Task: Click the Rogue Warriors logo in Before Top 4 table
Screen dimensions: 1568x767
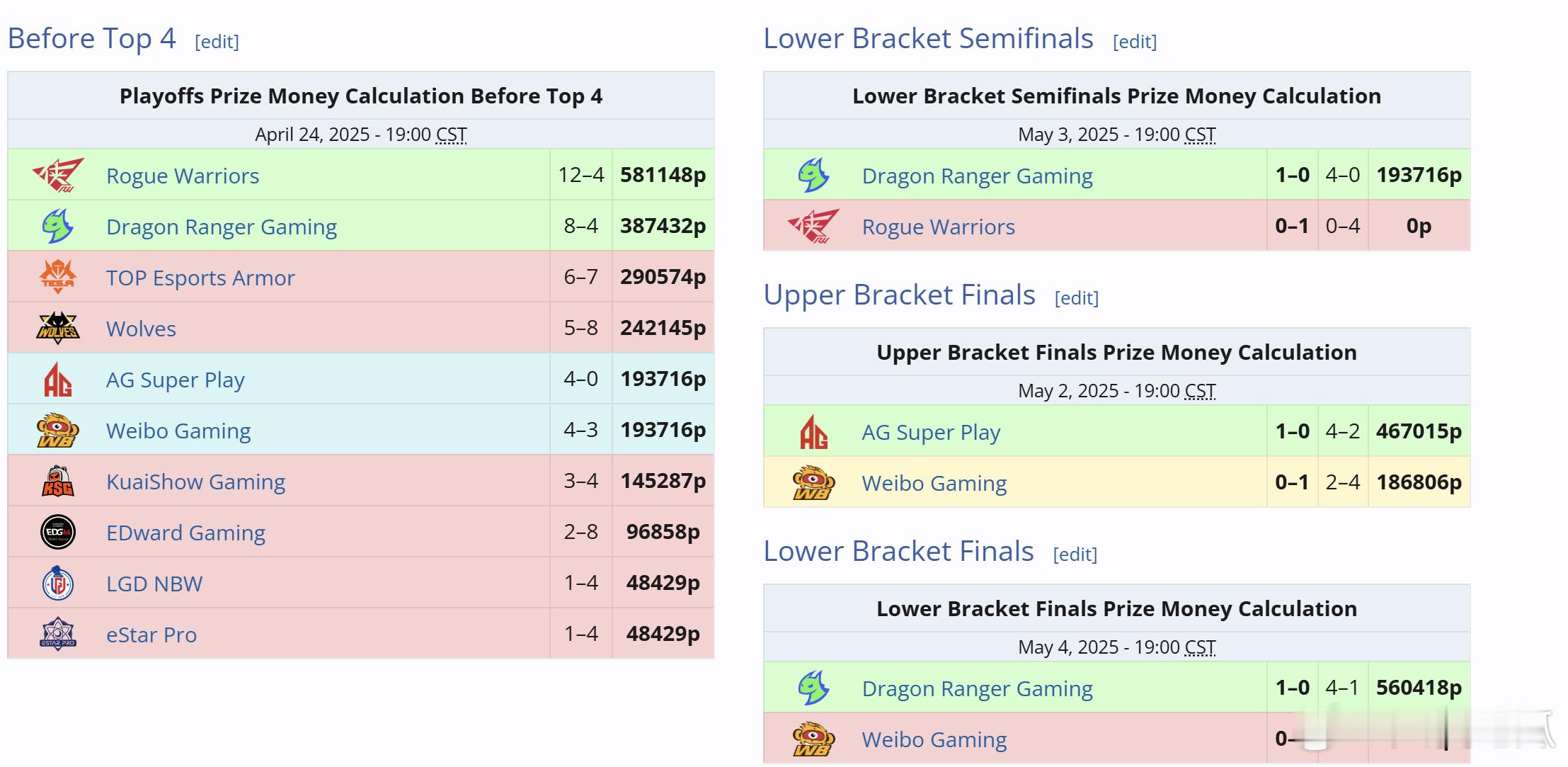Action: [58, 175]
